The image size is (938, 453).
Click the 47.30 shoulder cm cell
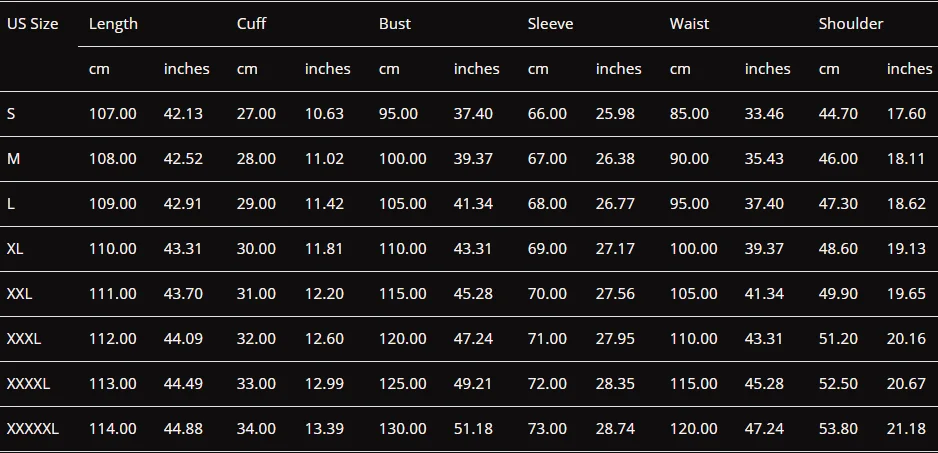coord(838,203)
